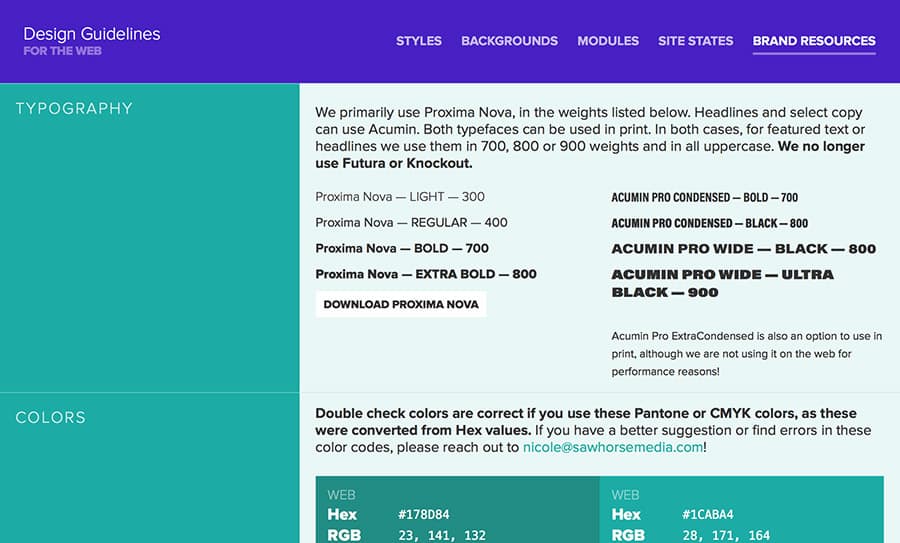Click the Design Guidelines logo title
The height and width of the screenshot is (543, 900).
coord(92,34)
